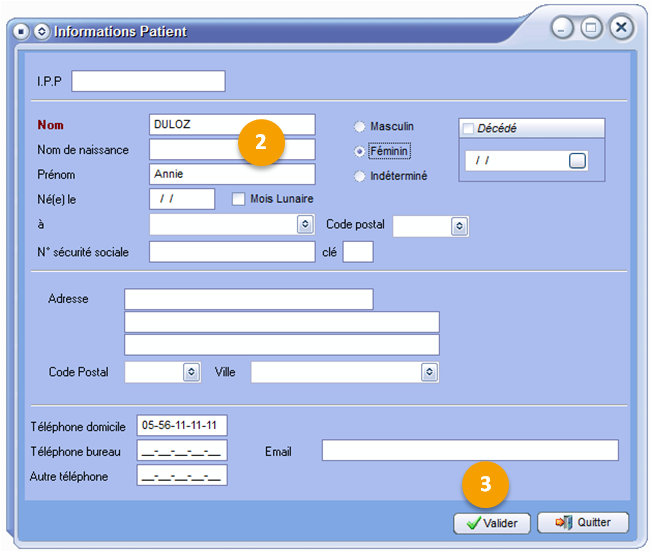
Task: Click the square icon left of the window title
Action: 21,31
